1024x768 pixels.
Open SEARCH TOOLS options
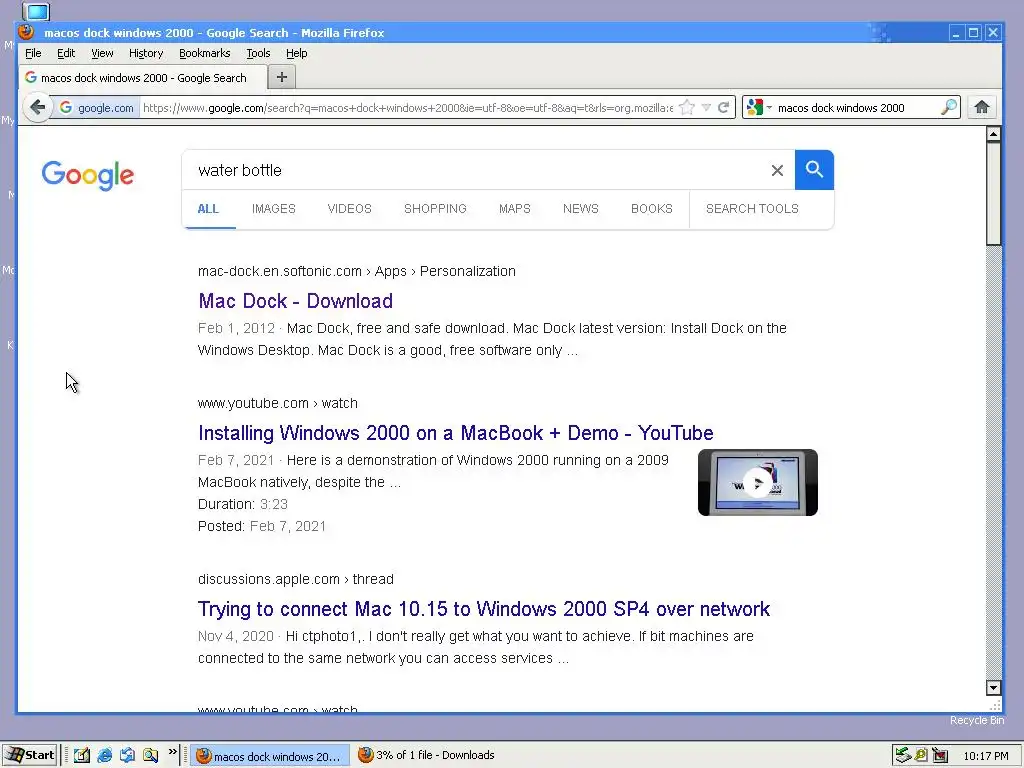click(x=752, y=209)
